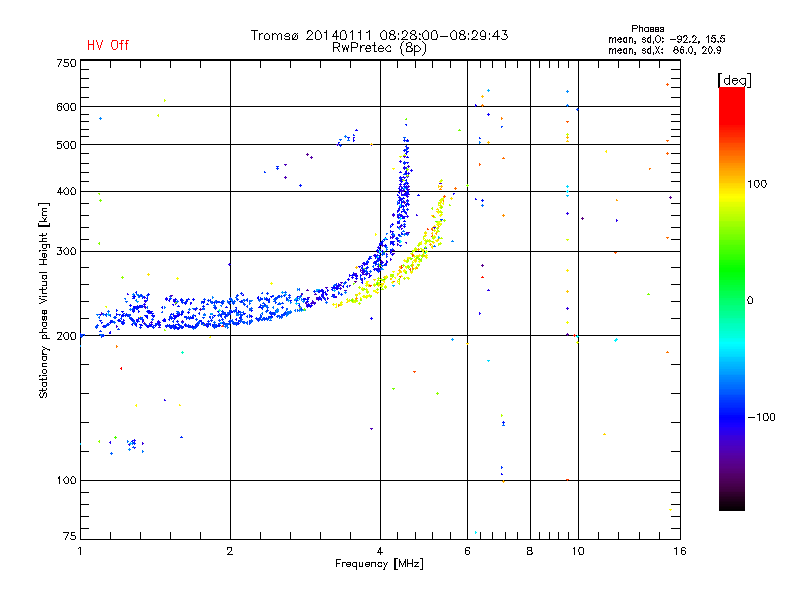Image resolution: width=800 pixels, height=600 pixels.
Task: Click the "Frequency [MHz]" axis label
Action: [x=379, y=564]
